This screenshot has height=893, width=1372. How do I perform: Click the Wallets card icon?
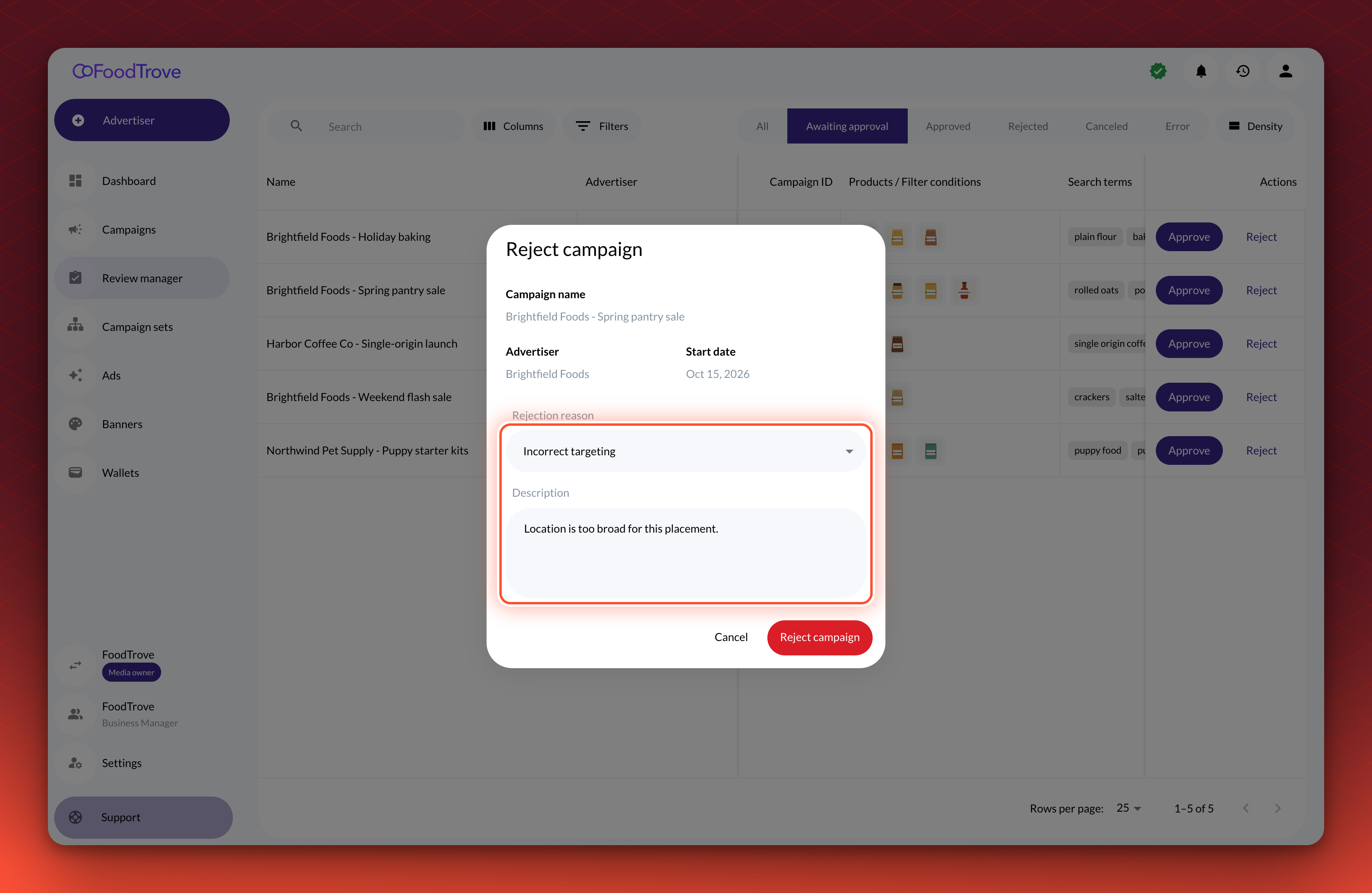click(75, 472)
